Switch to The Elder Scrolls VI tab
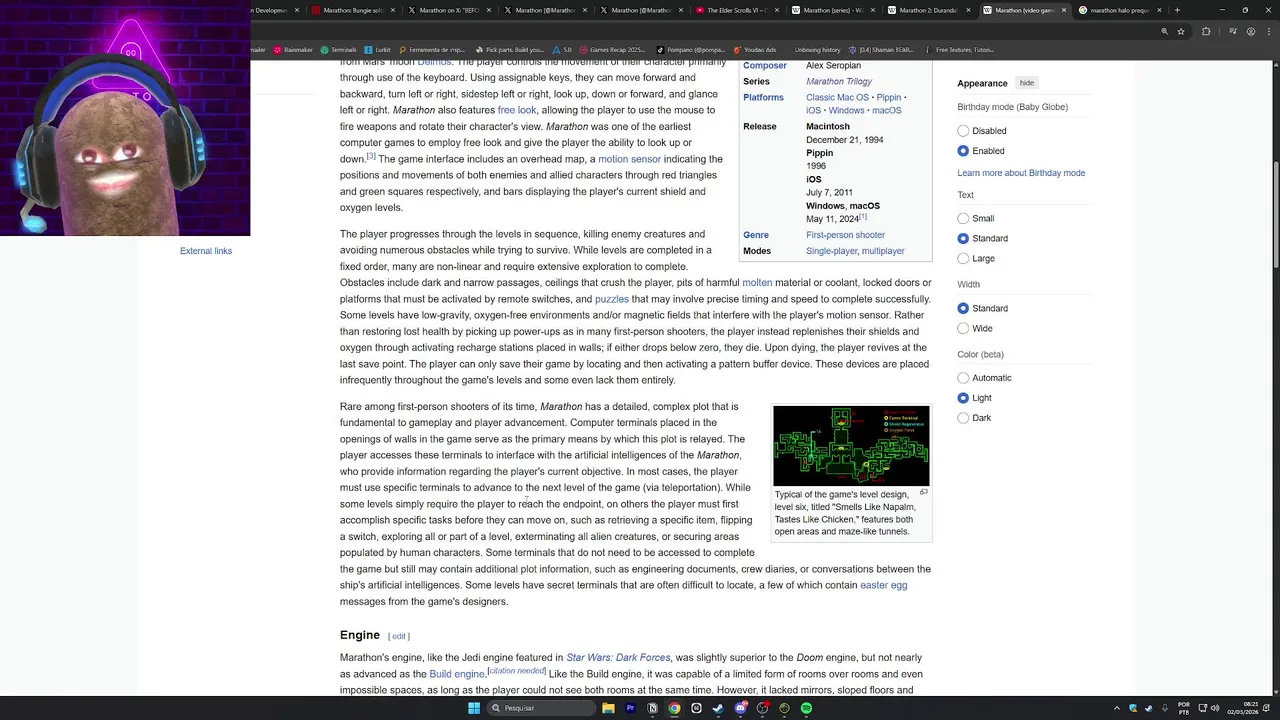The height and width of the screenshot is (720, 1280). click(x=736, y=10)
